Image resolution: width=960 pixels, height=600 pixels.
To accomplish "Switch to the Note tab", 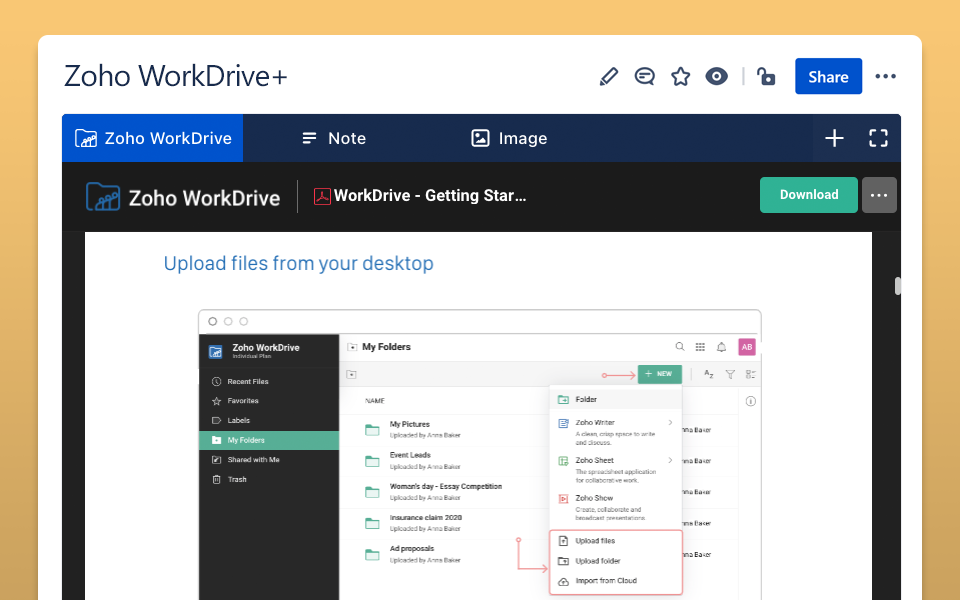I will click(x=334, y=138).
